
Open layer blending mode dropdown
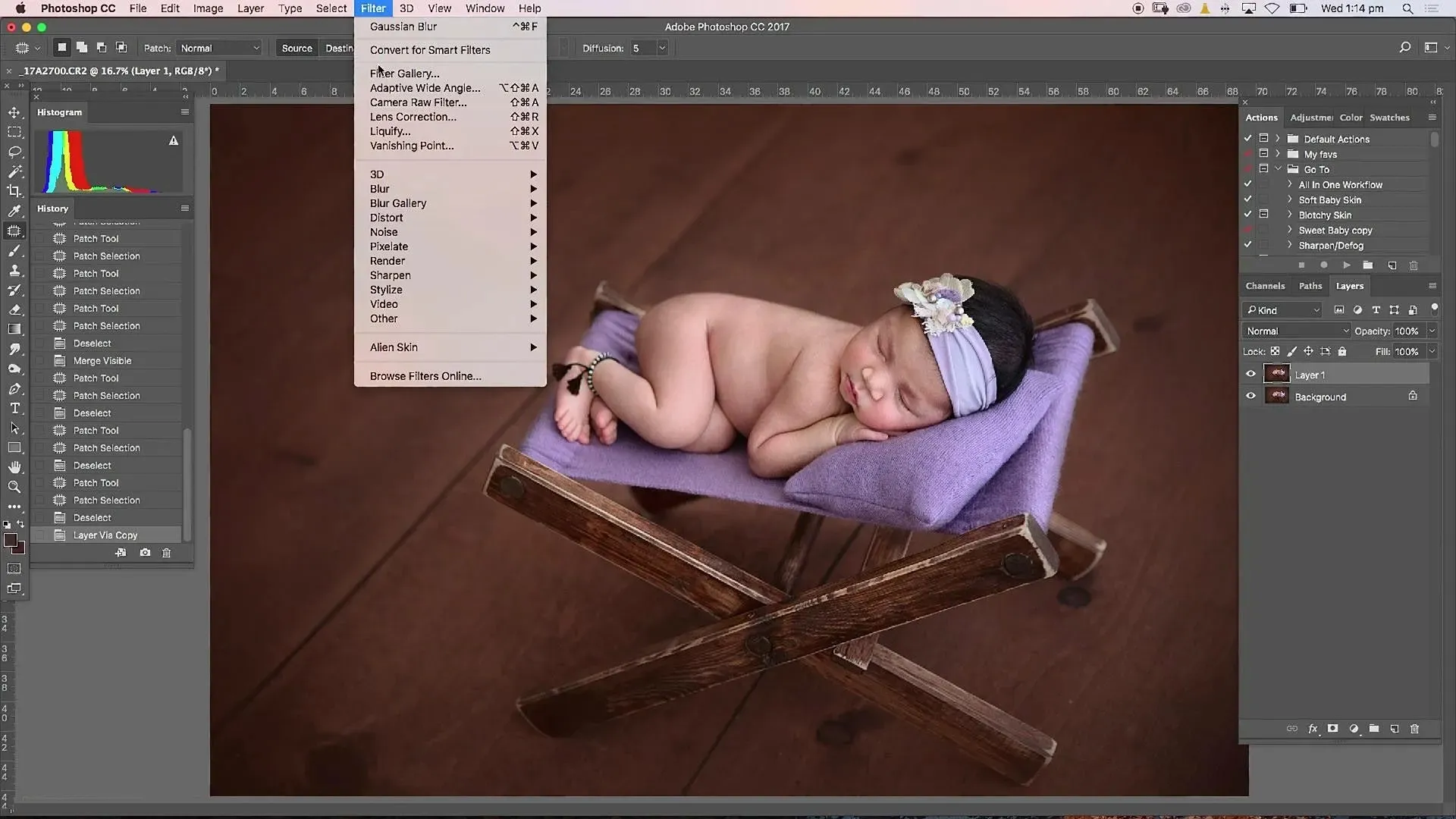tap(1297, 331)
